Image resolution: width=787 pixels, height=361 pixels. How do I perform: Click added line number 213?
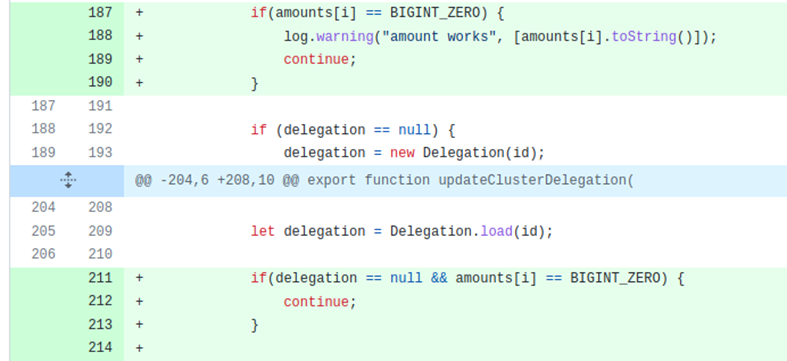(x=100, y=324)
